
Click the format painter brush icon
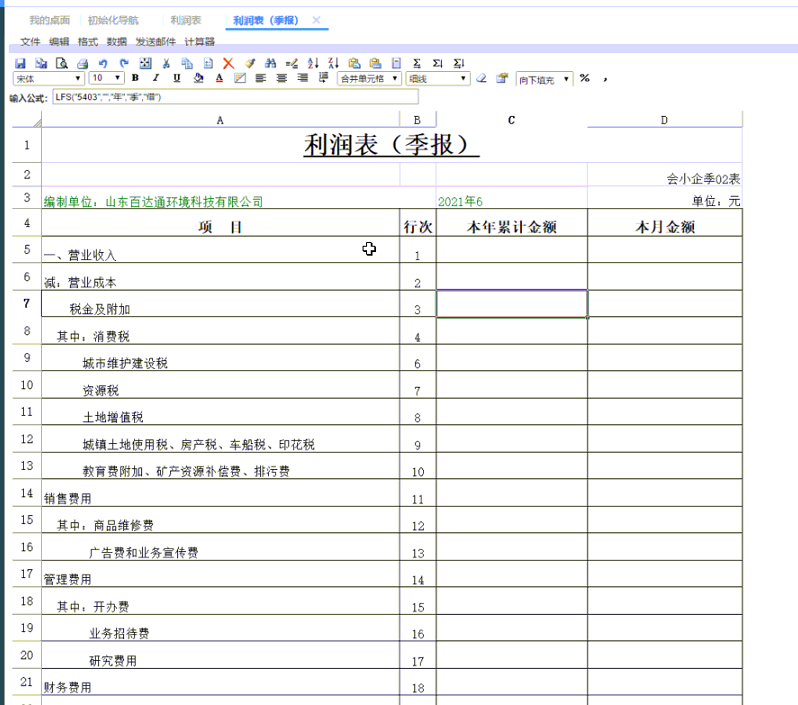point(250,63)
